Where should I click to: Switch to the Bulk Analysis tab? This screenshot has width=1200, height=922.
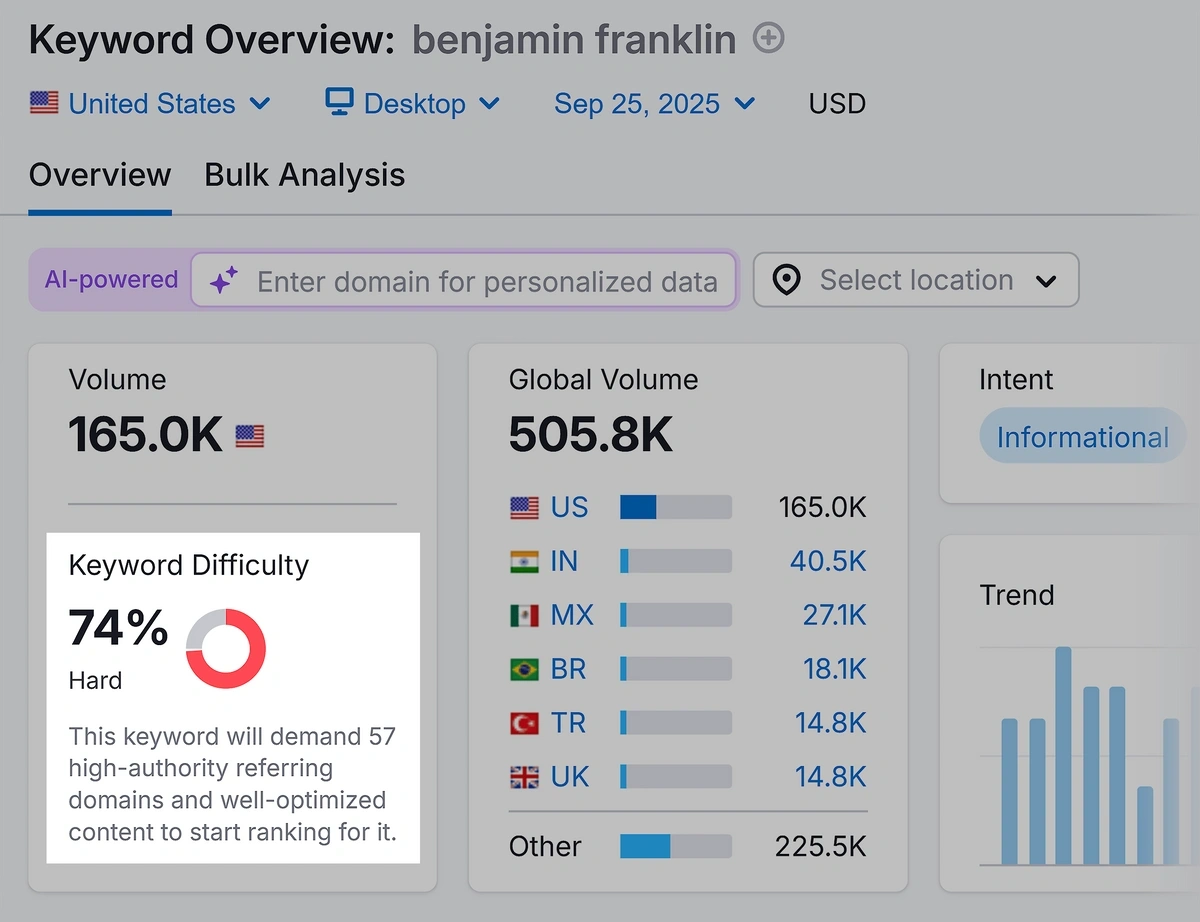(305, 175)
